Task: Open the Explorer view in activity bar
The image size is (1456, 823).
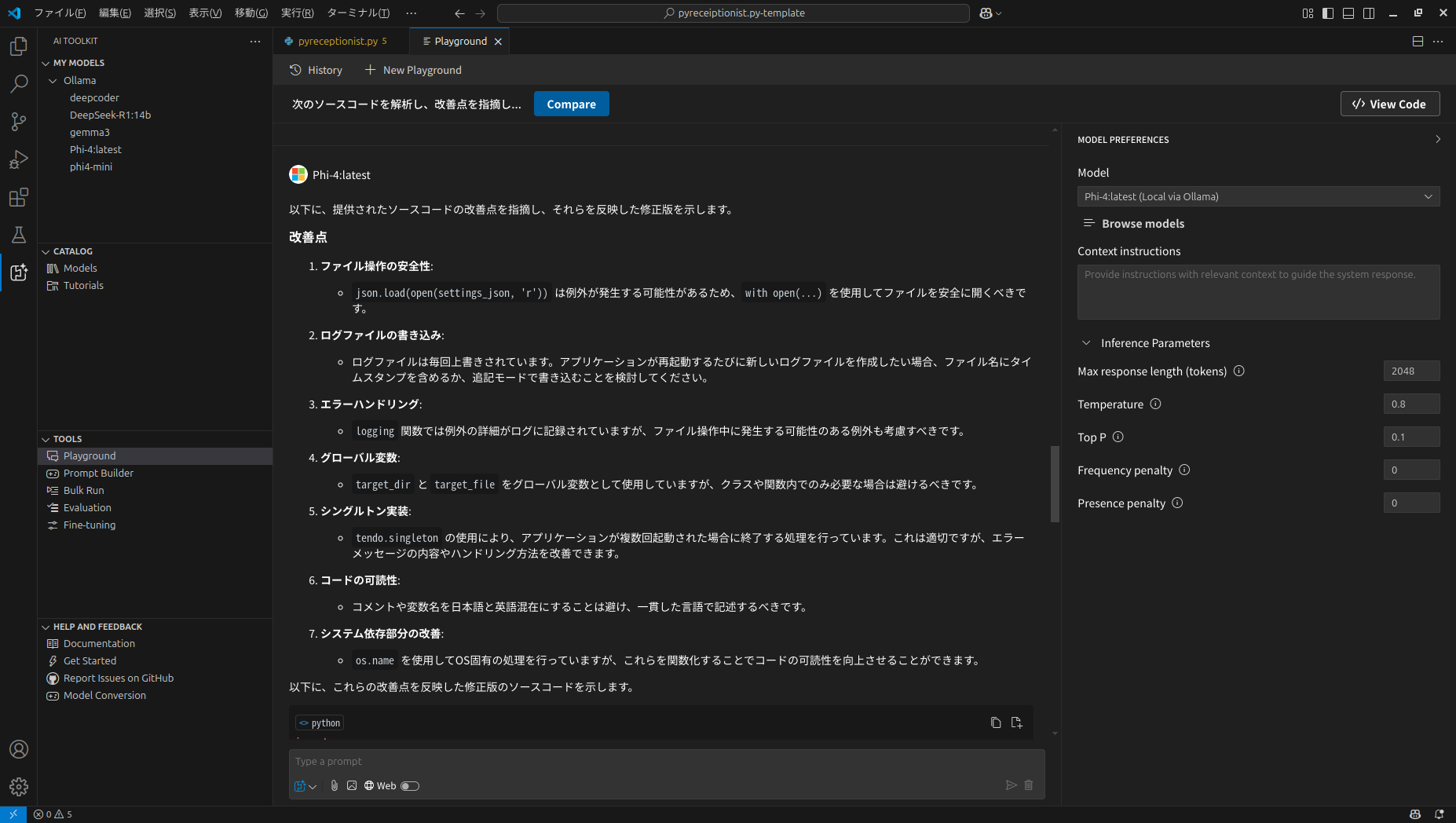Action: (x=19, y=46)
